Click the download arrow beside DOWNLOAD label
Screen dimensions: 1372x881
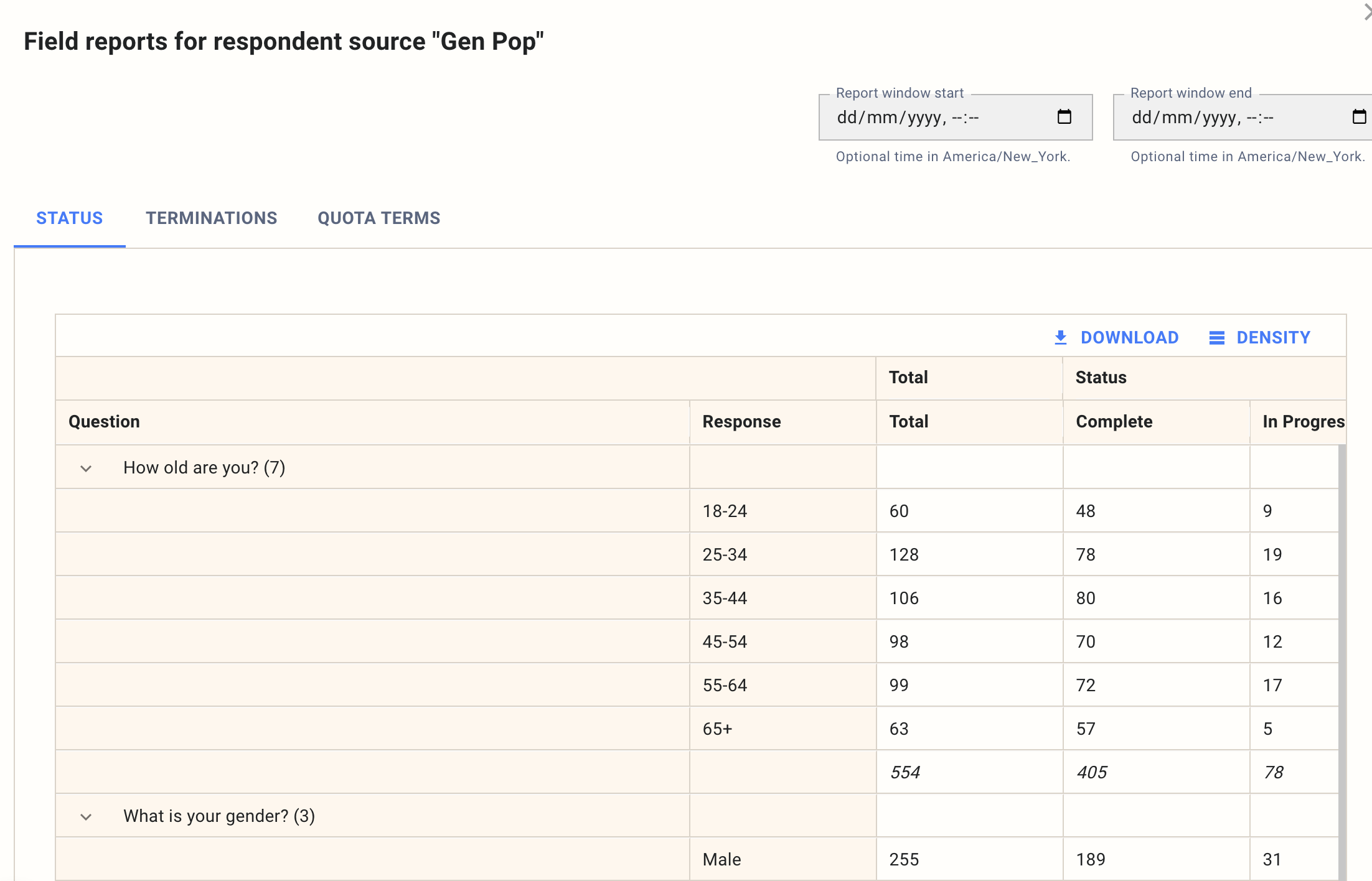coord(1060,337)
